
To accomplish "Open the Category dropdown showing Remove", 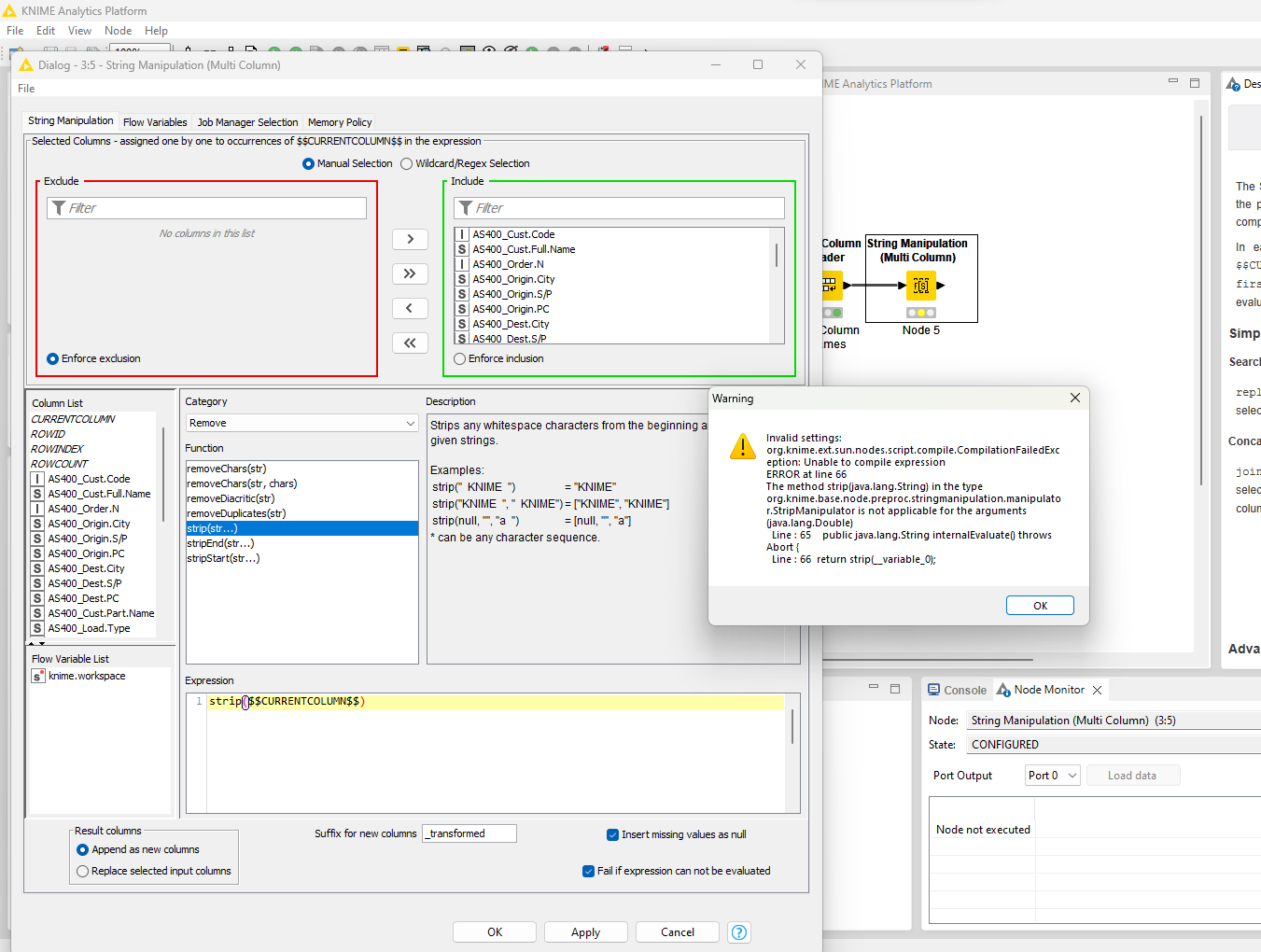I will pyautogui.click(x=301, y=423).
